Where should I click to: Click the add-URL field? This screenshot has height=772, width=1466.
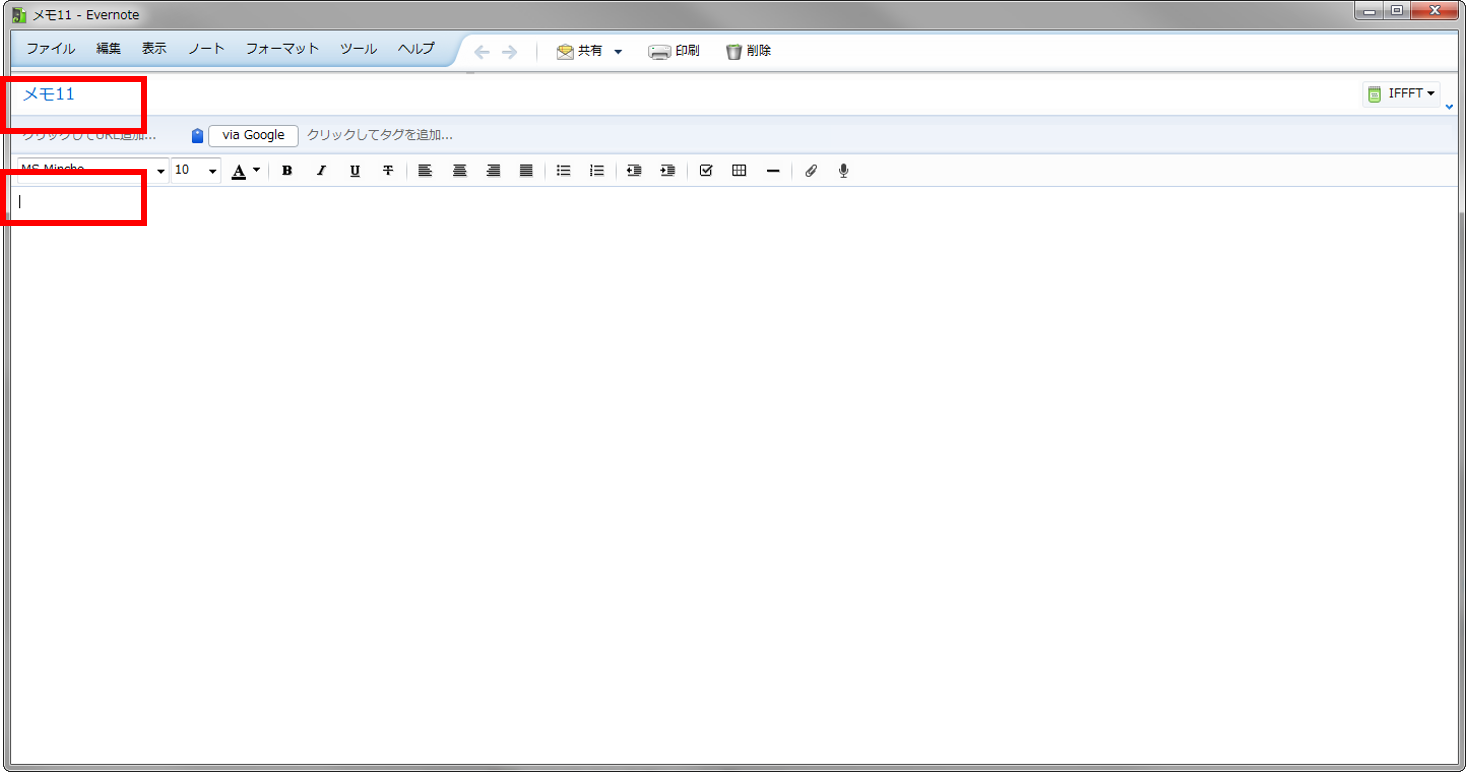pos(89,135)
